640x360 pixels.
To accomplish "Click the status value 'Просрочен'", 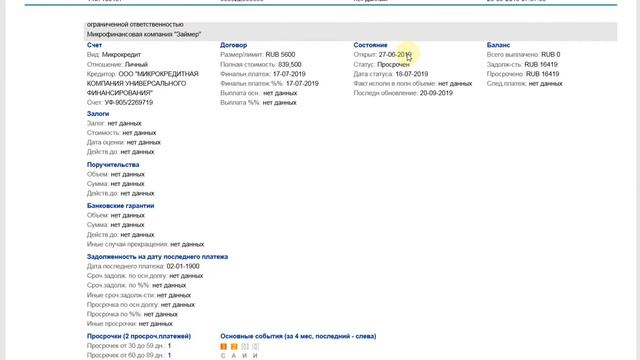I will (393, 64).
